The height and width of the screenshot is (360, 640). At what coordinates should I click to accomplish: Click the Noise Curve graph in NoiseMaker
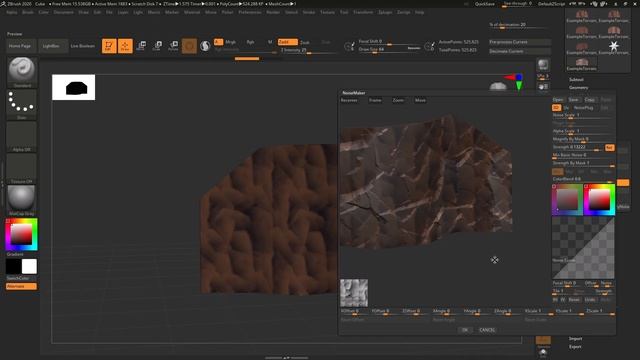click(583, 248)
